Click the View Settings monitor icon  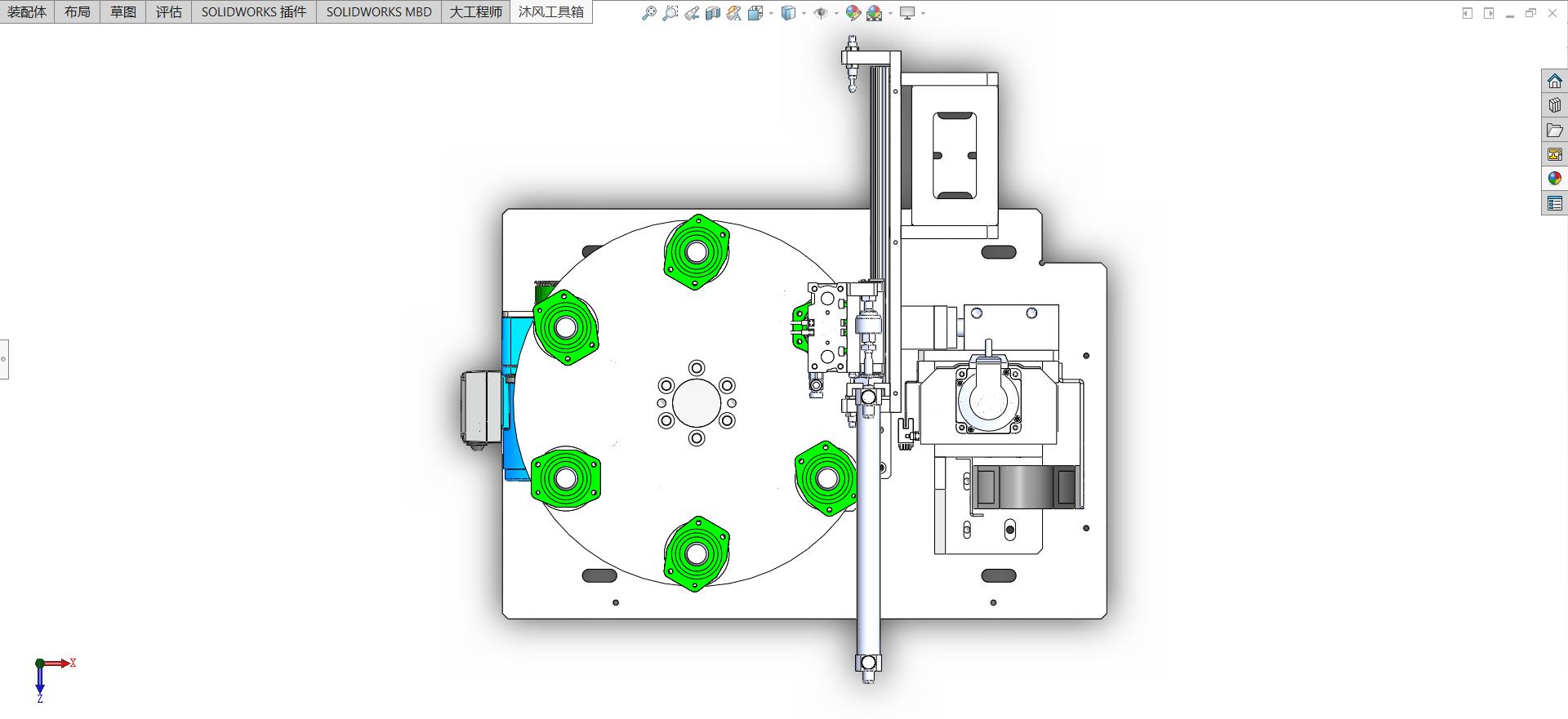tap(907, 13)
